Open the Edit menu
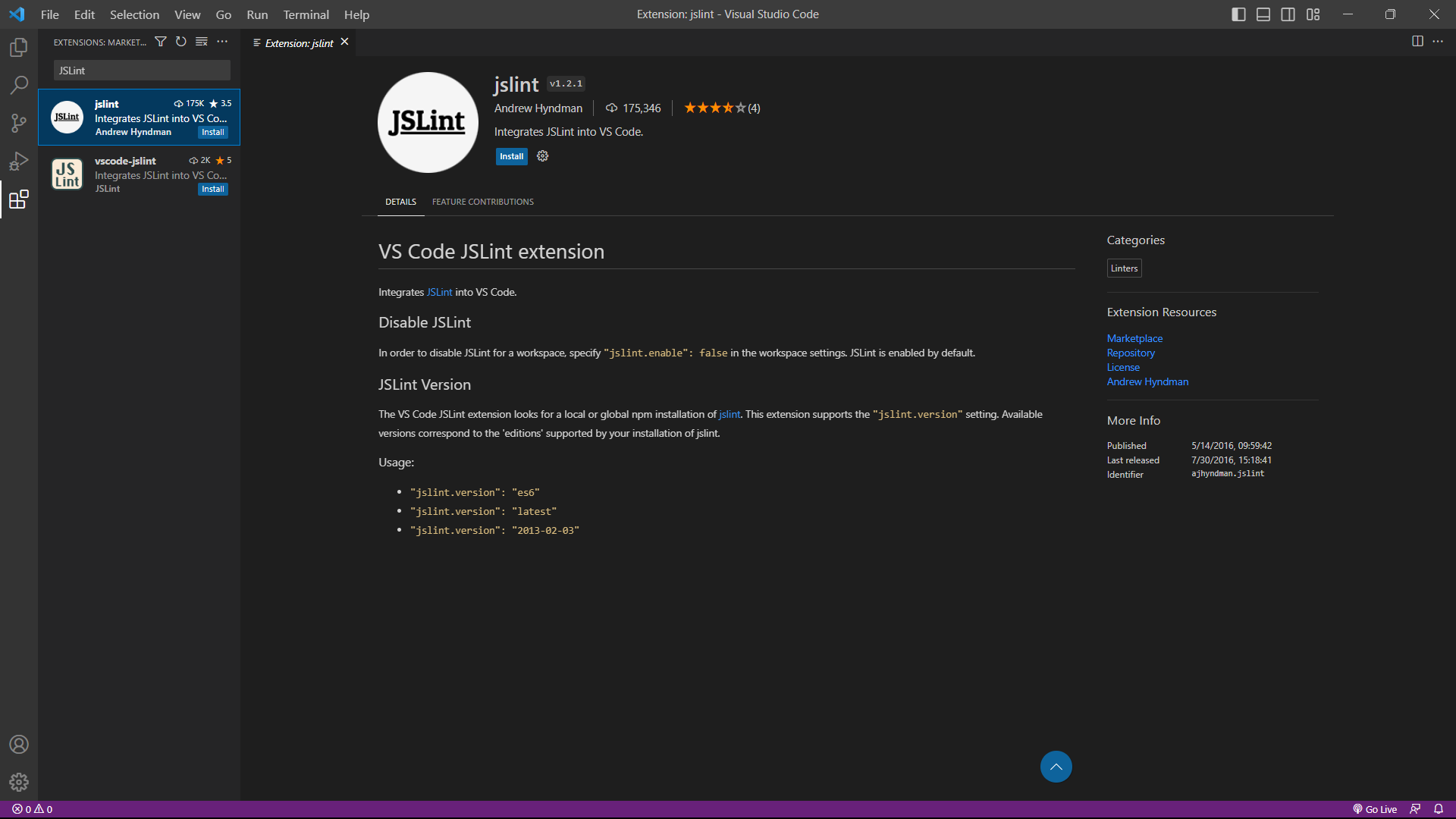 84,14
